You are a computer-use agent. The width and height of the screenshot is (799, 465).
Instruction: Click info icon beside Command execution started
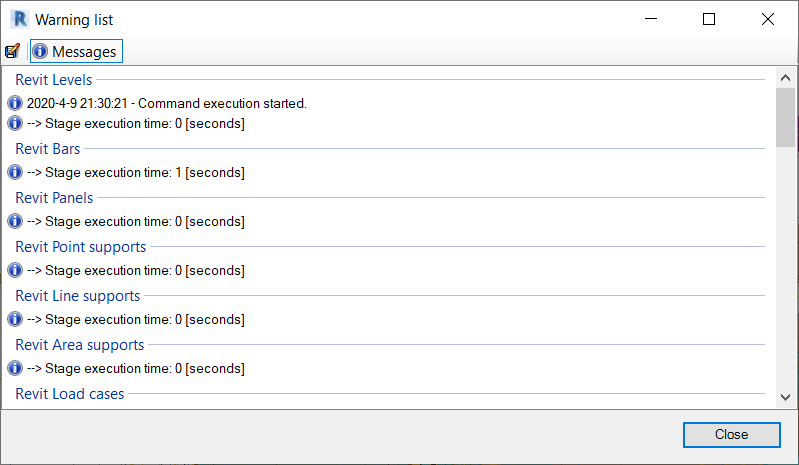pos(15,103)
